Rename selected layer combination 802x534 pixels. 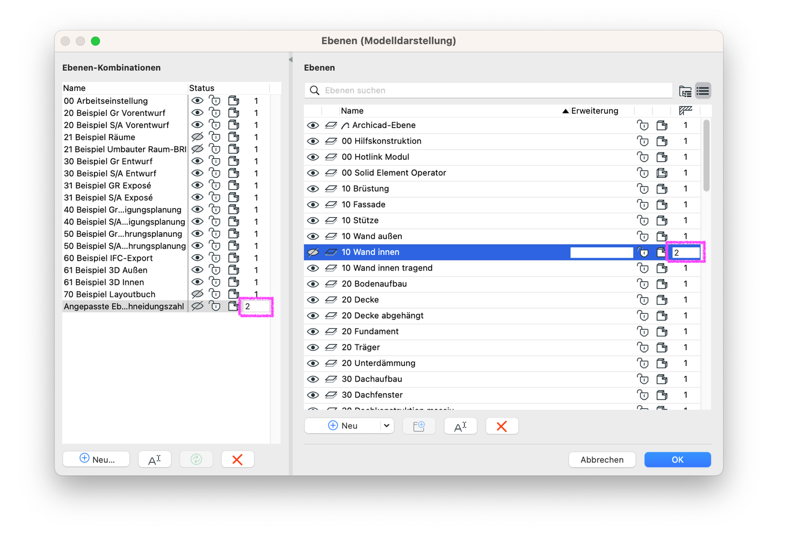[154, 459]
